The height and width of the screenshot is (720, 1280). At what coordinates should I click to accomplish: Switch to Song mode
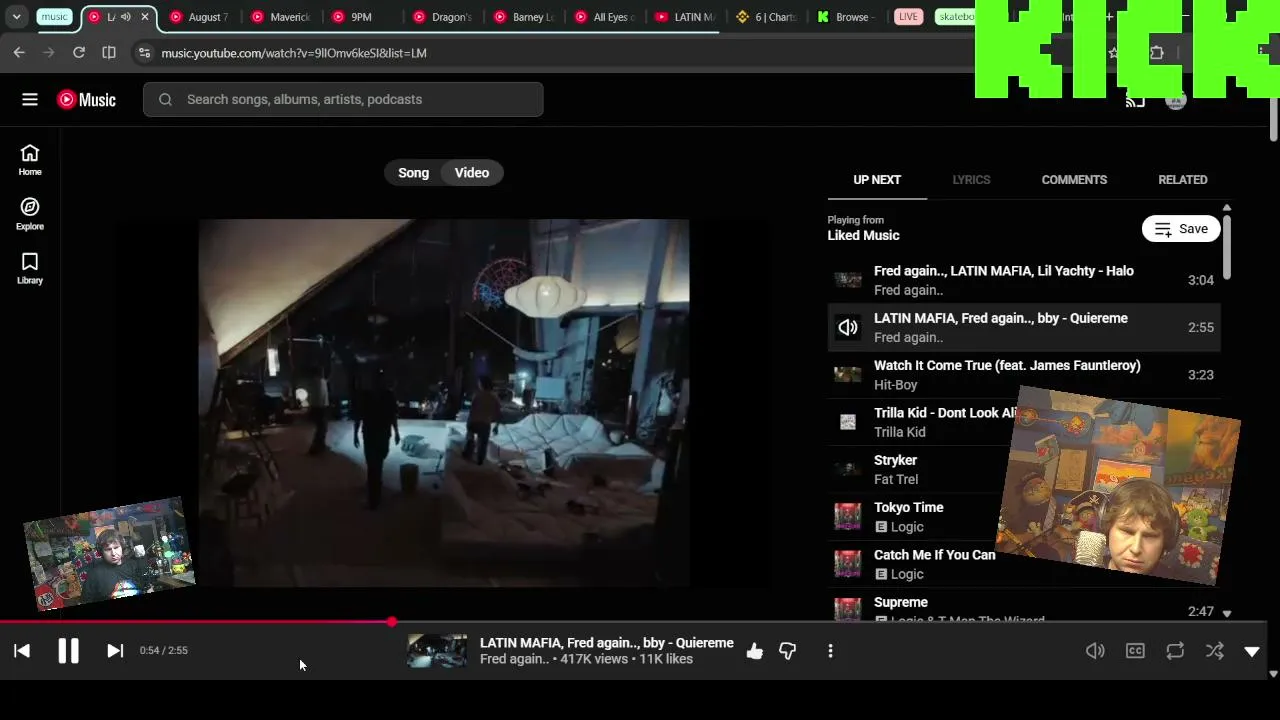pyautogui.click(x=413, y=173)
